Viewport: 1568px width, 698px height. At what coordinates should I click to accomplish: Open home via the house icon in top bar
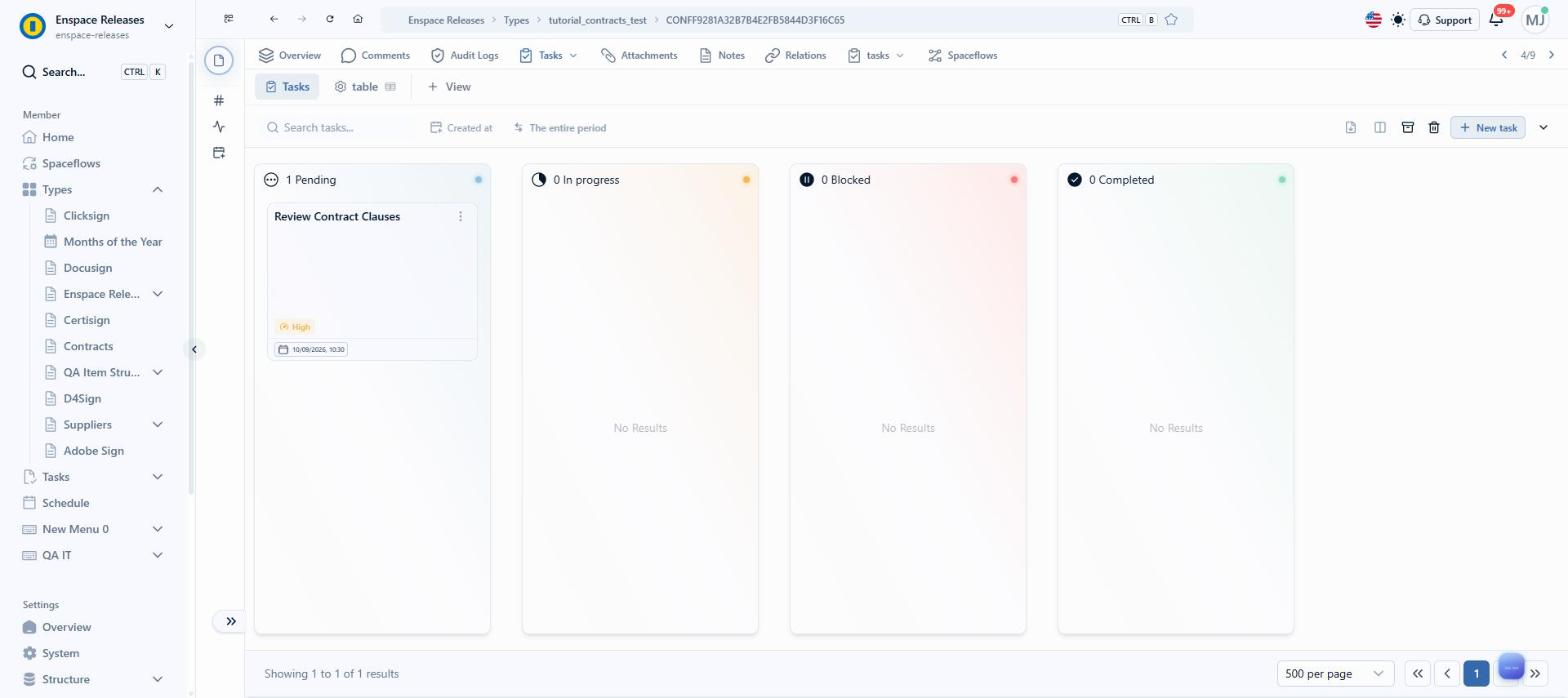pyautogui.click(x=358, y=19)
